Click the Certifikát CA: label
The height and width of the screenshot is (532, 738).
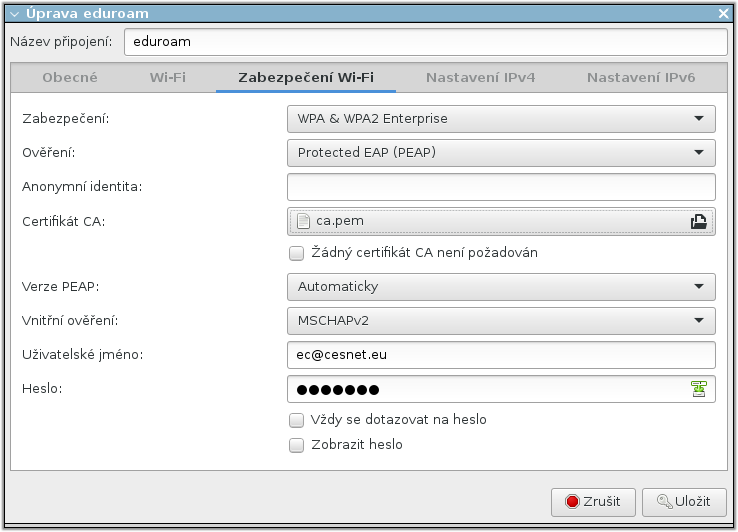tap(64, 221)
